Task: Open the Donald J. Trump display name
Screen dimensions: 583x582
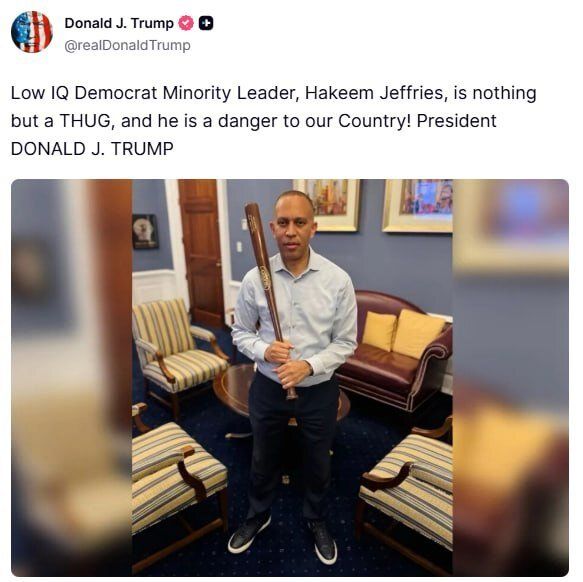Action: (x=119, y=23)
